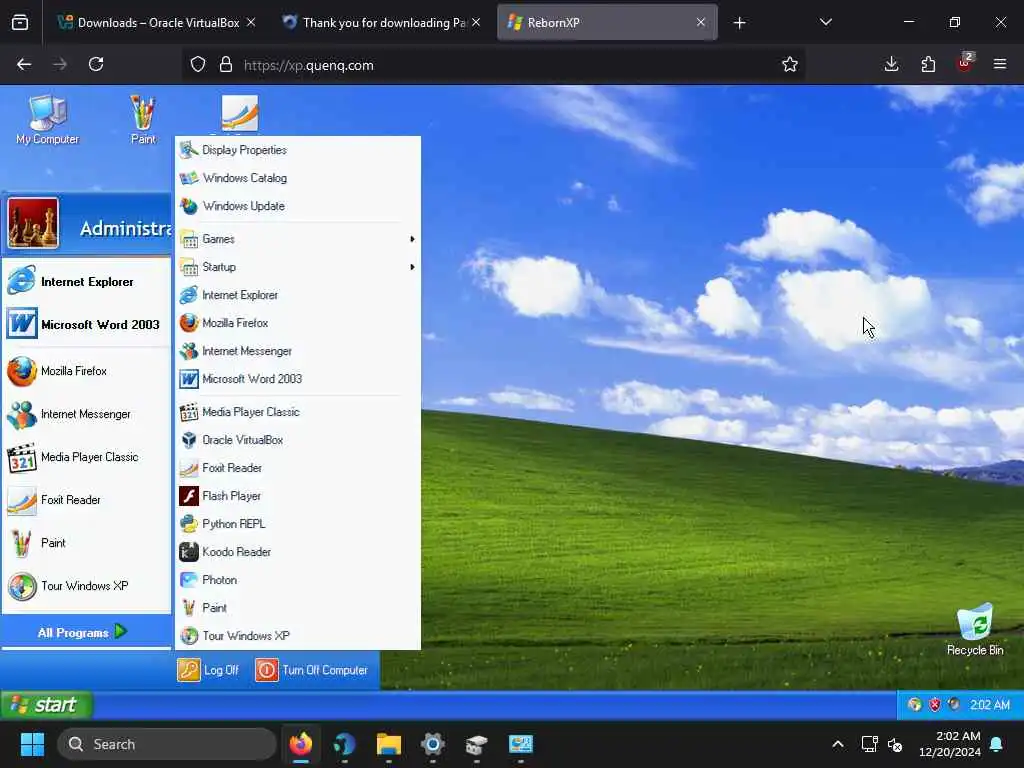Open the browser downloads panel
The width and height of the screenshot is (1024, 768).
click(x=891, y=64)
